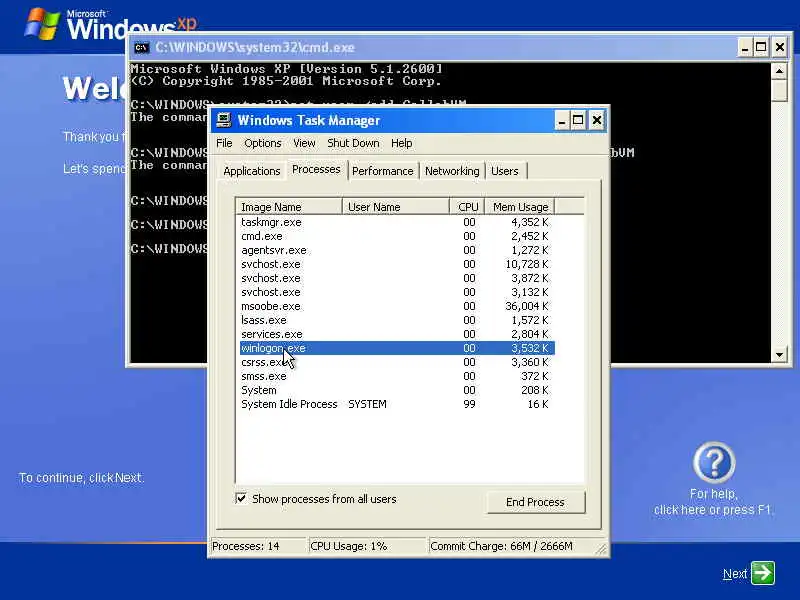Viewport: 800px width, 600px height.
Task: Click the cmd.exe window title bar text
Action: click(x=255, y=47)
